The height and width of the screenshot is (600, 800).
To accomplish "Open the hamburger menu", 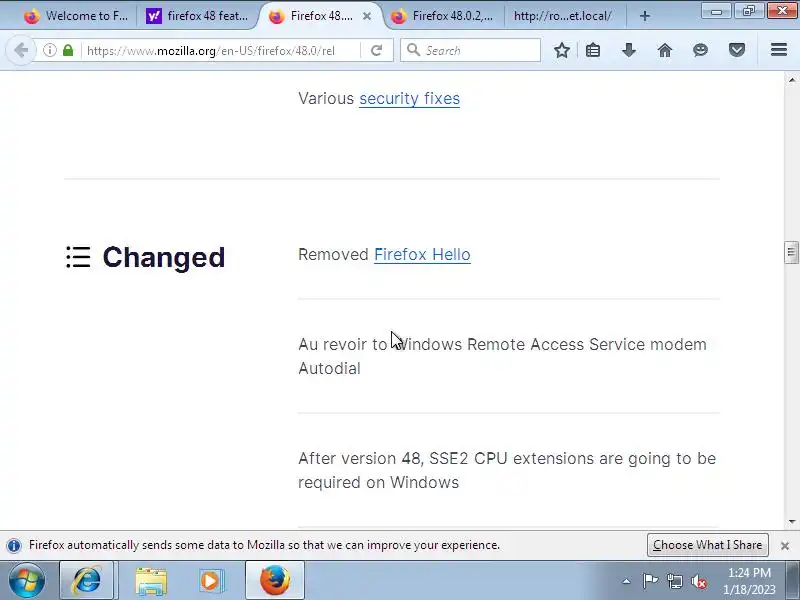I will pos(779,49).
